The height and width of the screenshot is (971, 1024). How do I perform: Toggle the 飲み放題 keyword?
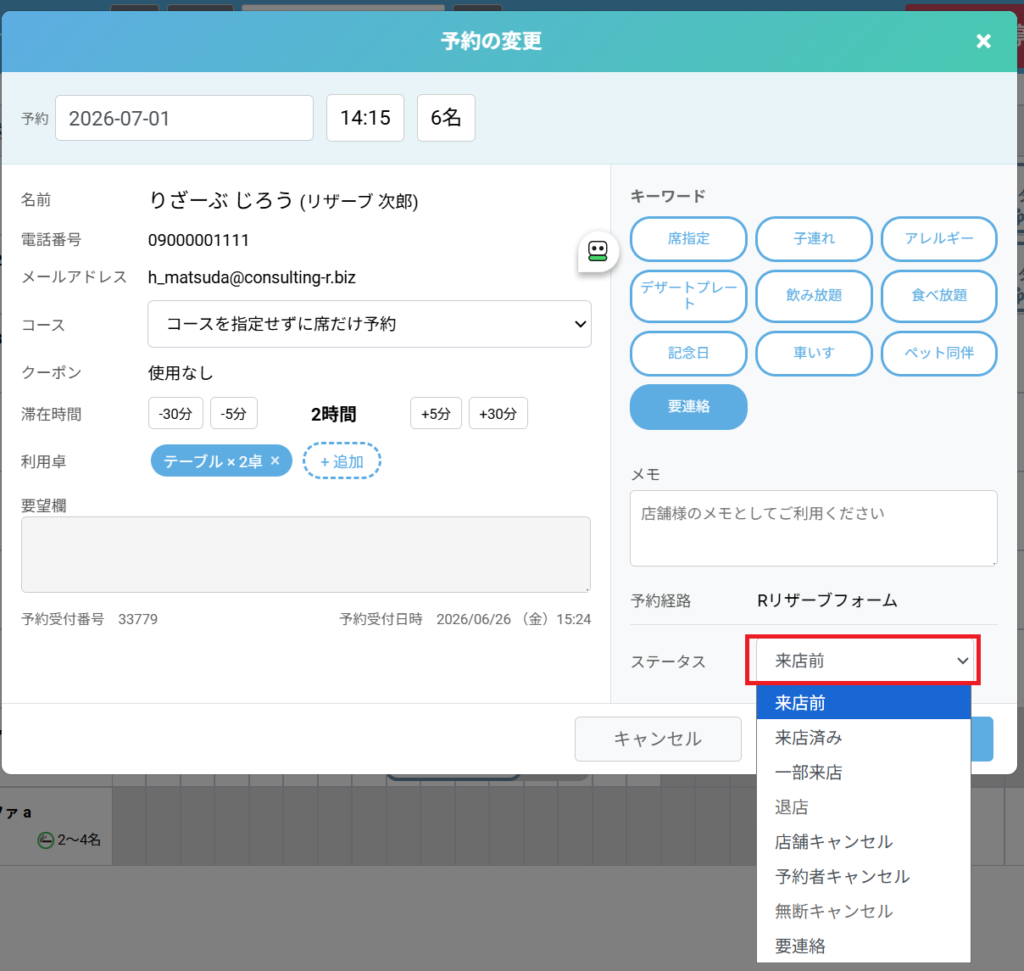tap(814, 296)
